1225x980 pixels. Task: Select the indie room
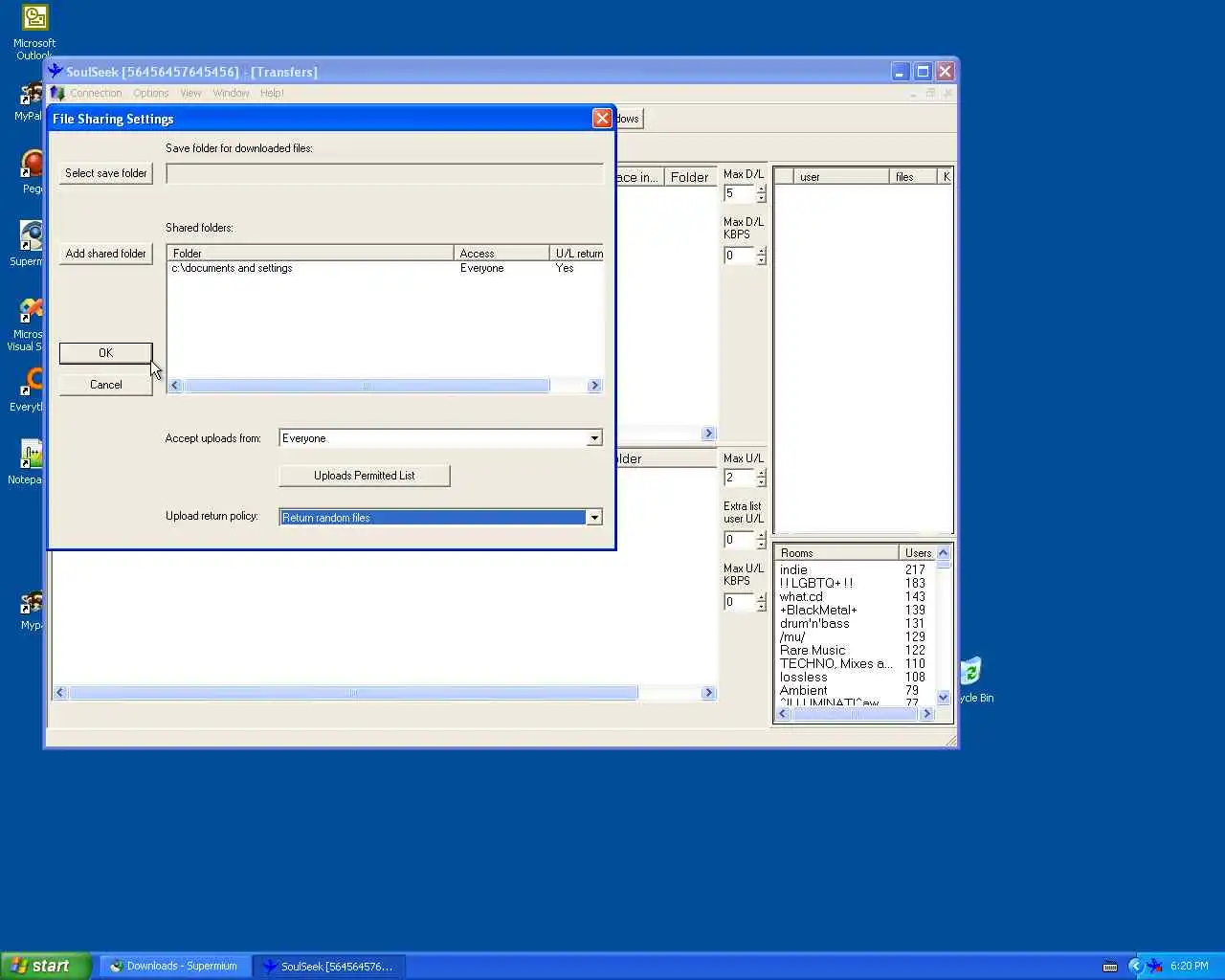coord(793,569)
